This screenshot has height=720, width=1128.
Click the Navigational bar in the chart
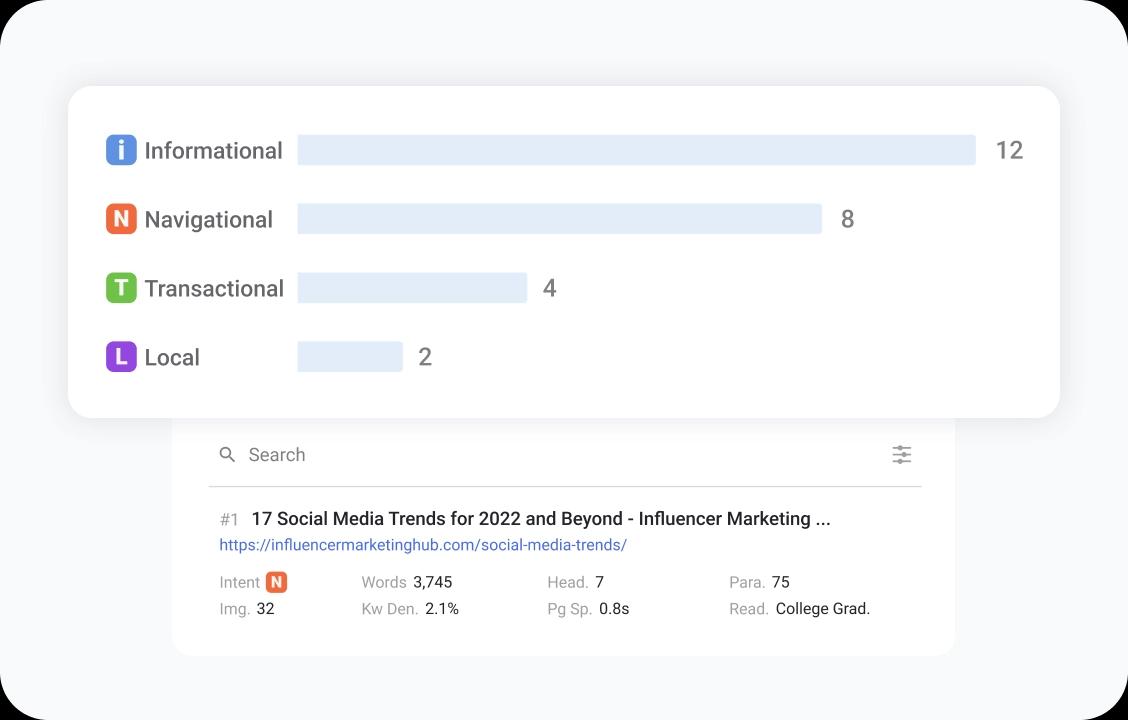559,219
